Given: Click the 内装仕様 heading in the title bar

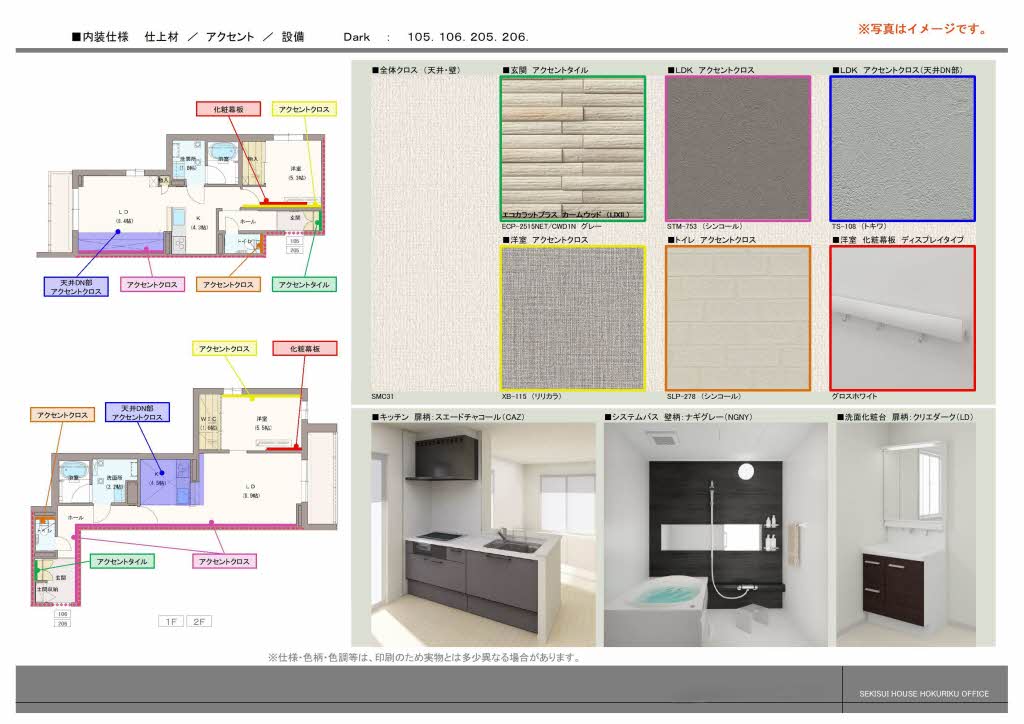Looking at the screenshot, I should [100, 37].
